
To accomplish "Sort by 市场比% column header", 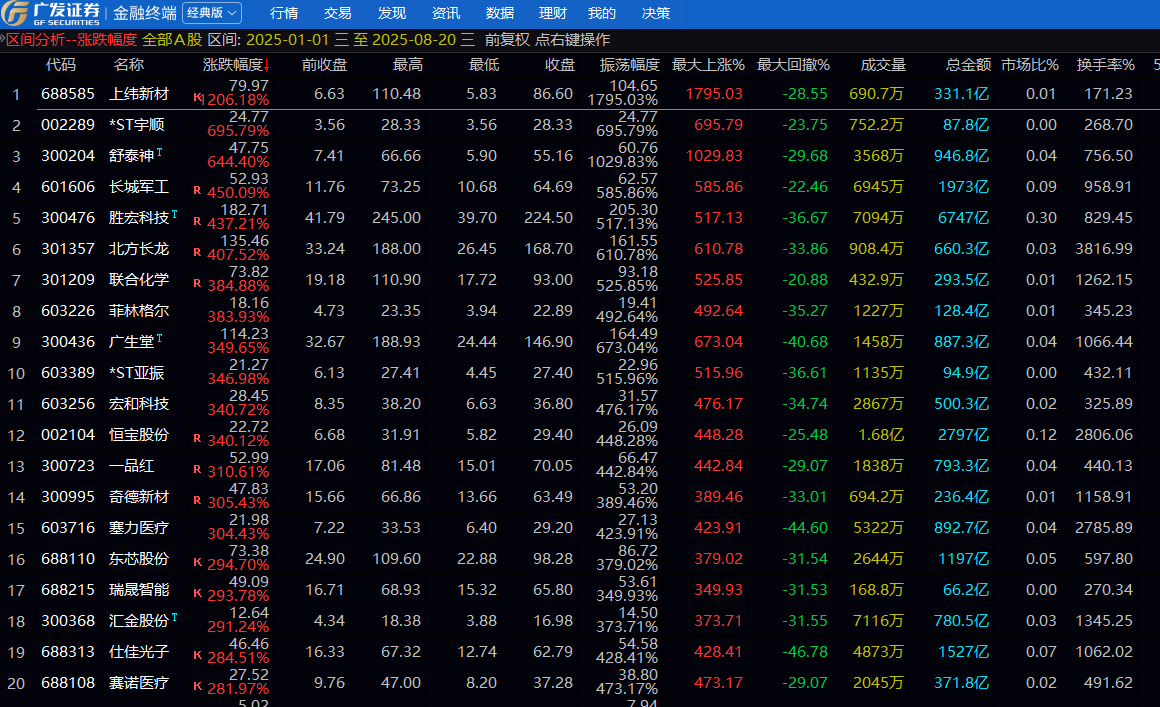I will pos(1030,65).
